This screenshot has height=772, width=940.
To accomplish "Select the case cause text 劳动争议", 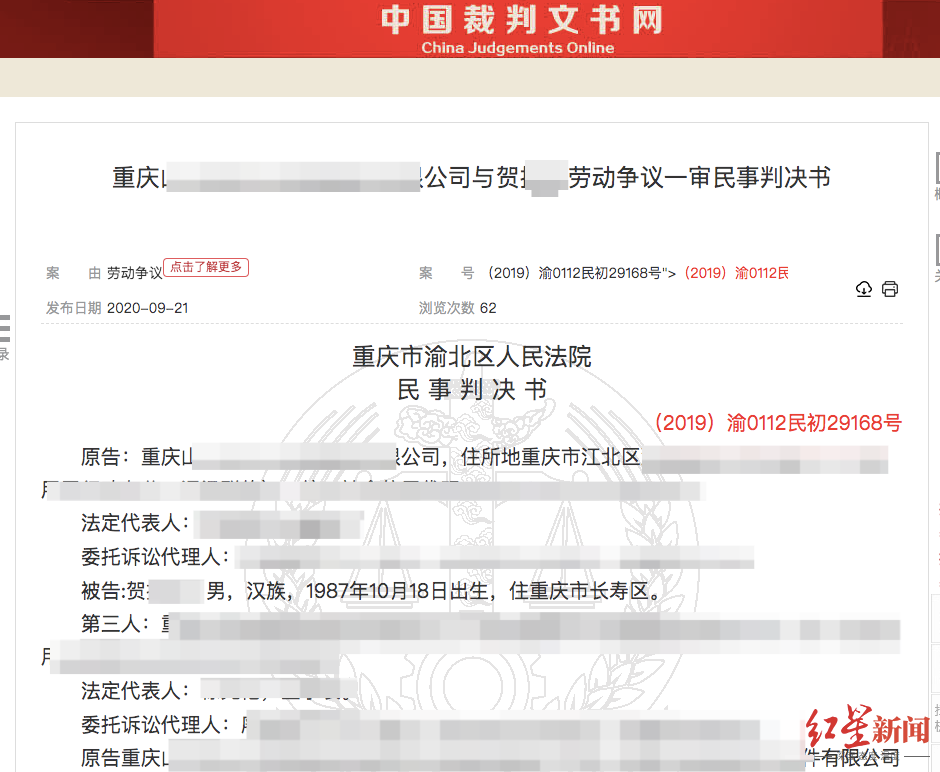I will pyautogui.click(x=134, y=273).
